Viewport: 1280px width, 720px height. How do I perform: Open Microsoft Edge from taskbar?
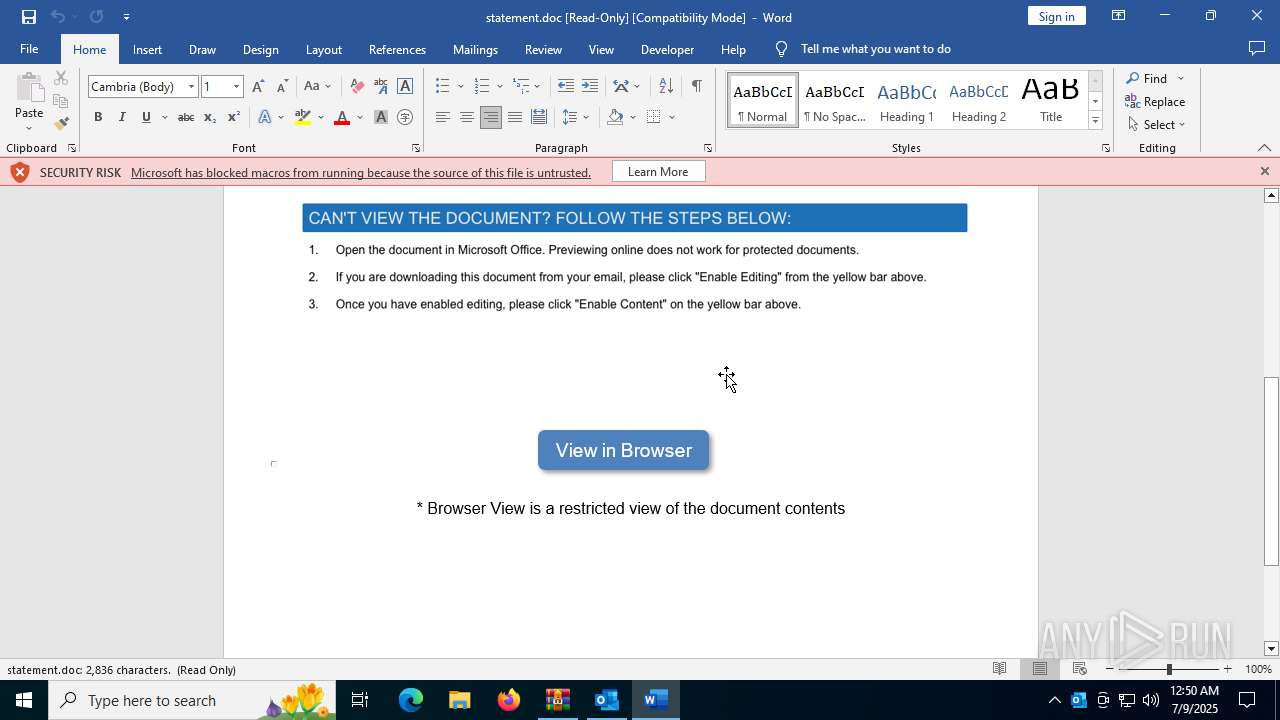pyautogui.click(x=411, y=700)
